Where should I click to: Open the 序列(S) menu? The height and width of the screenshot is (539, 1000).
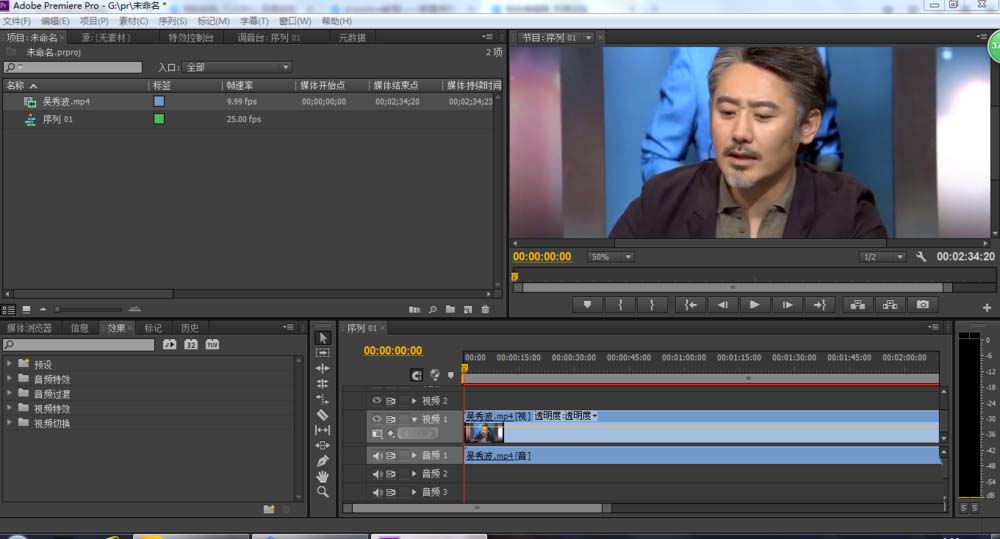[x=172, y=21]
